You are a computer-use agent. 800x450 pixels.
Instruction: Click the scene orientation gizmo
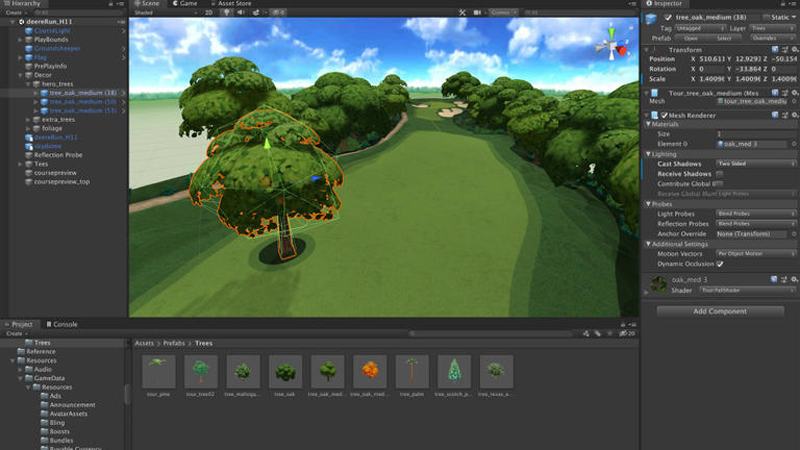(x=611, y=46)
